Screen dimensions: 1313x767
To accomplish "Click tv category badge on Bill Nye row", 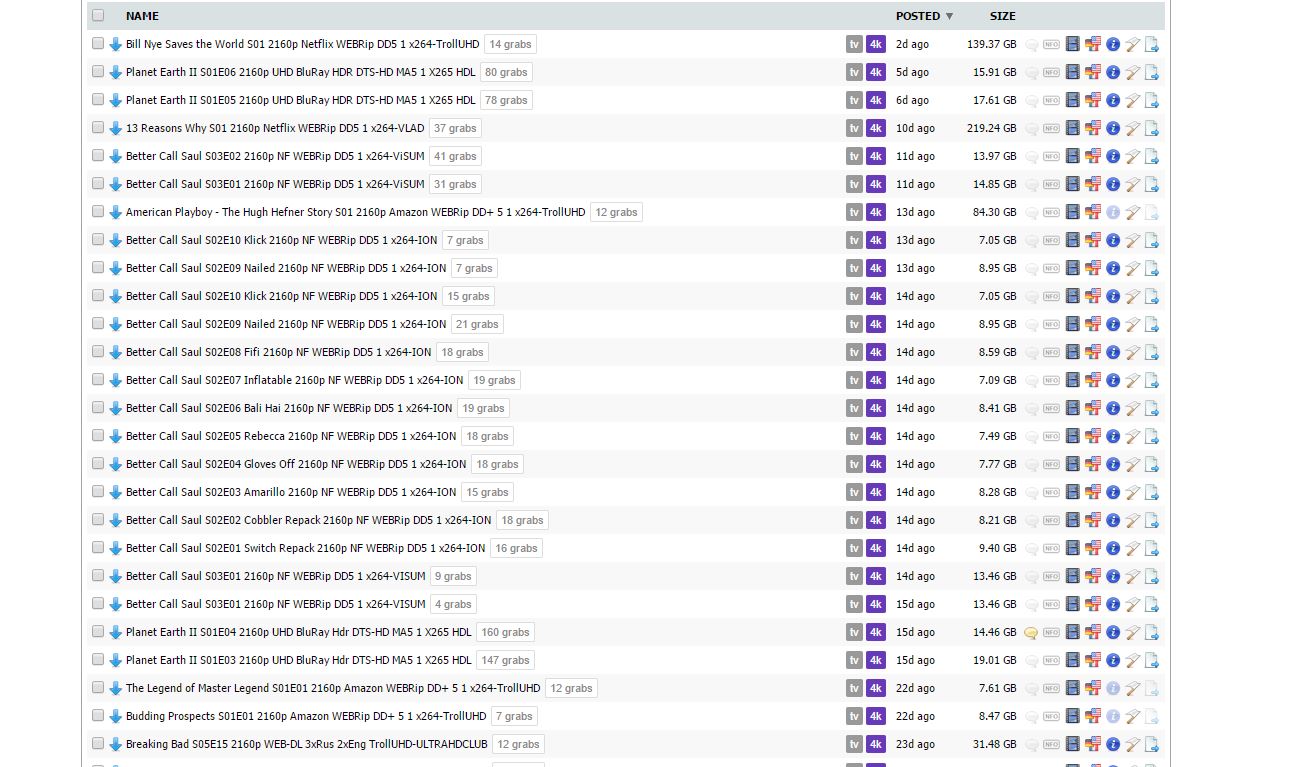I will click(x=854, y=44).
